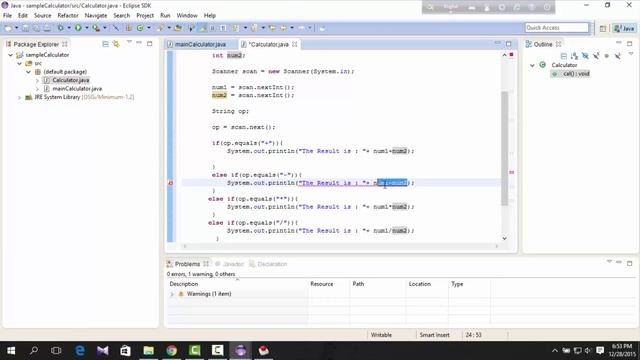Toggle Hide Static Members in Outline
640x360 pixels.
(596, 56)
